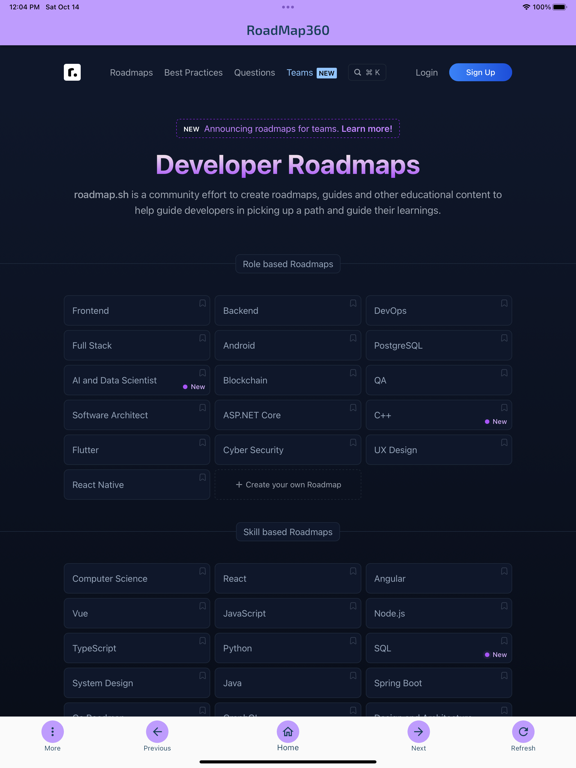Go to Next page arrow

[419, 732]
